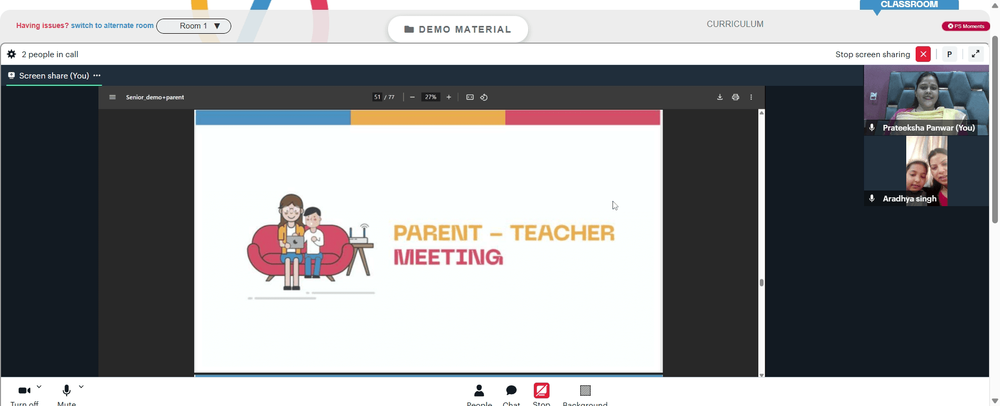Click Aradhya singh microphone icon
The width and height of the screenshot is (1000, 406).
872,199
